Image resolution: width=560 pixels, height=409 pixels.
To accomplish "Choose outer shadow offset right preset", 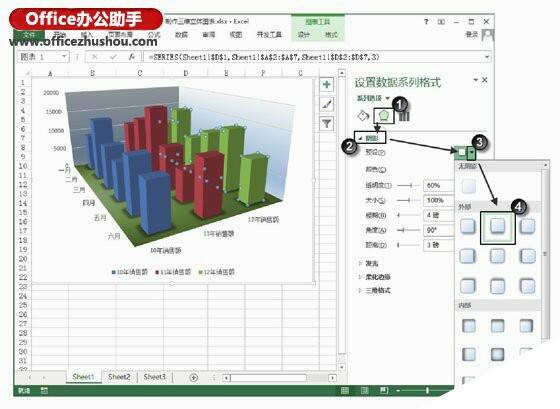I will [468, 256].
